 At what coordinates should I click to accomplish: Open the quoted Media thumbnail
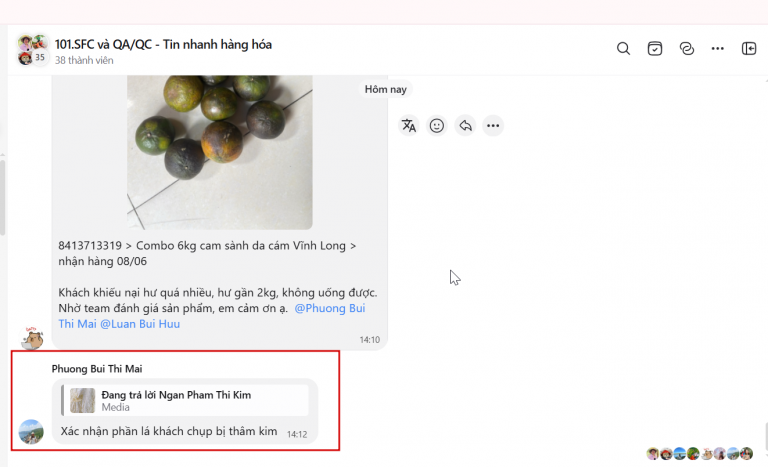click(x=82, y=400)
